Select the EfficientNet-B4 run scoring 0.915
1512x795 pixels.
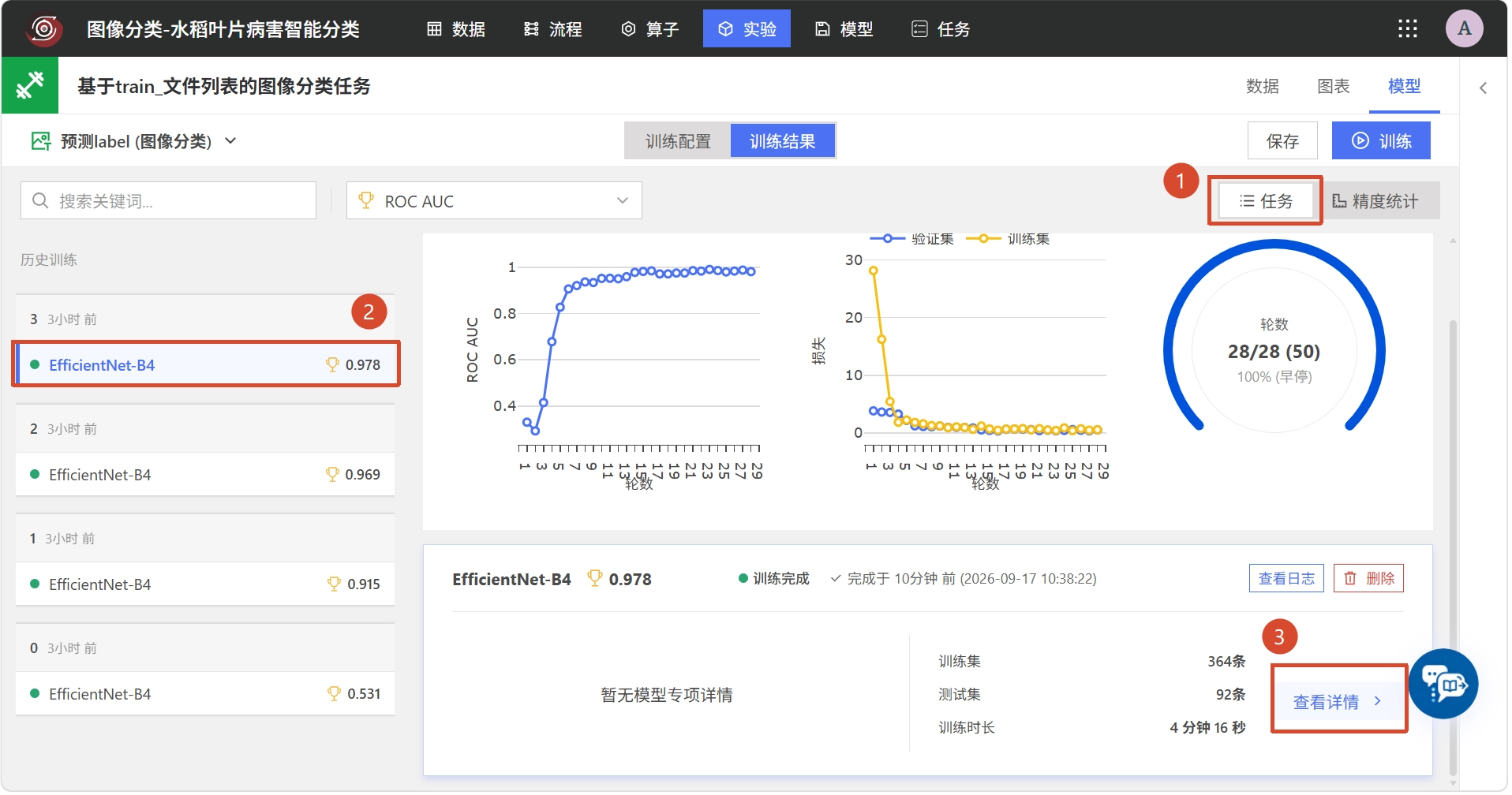pos(205,584)
